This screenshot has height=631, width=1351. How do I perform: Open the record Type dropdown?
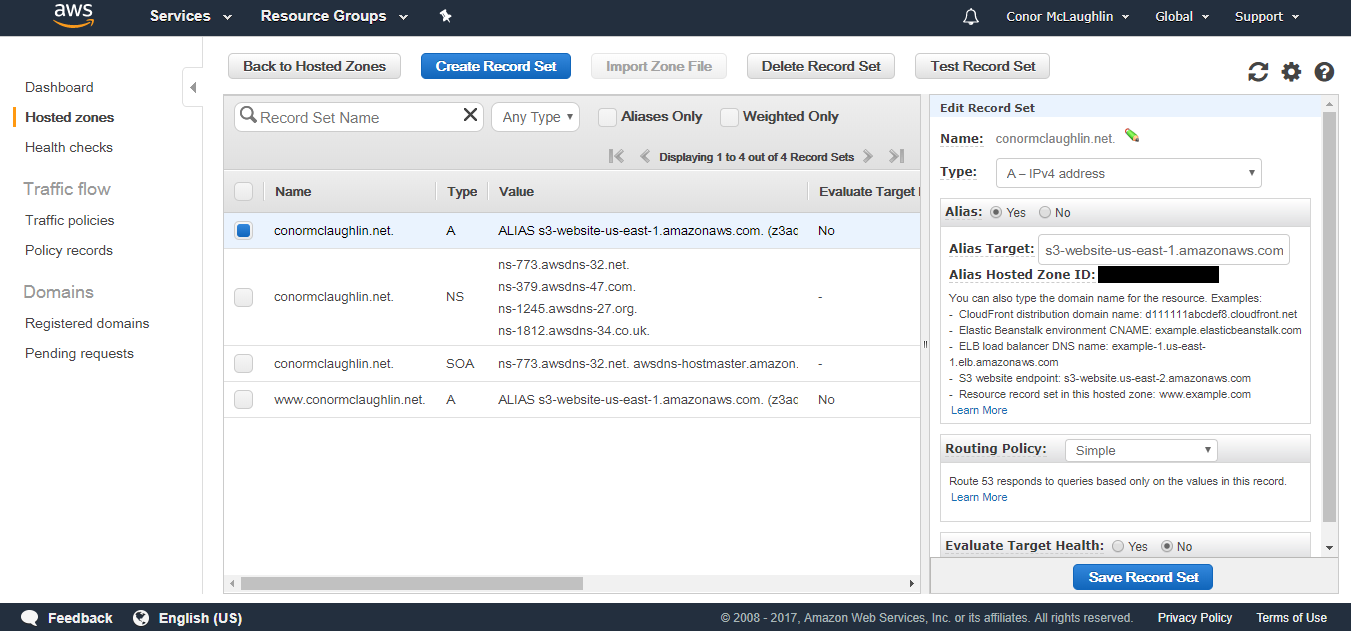1128,173
